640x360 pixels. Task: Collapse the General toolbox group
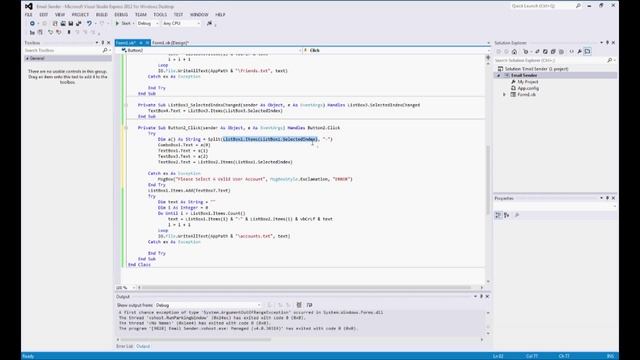[x=27, y=58]
